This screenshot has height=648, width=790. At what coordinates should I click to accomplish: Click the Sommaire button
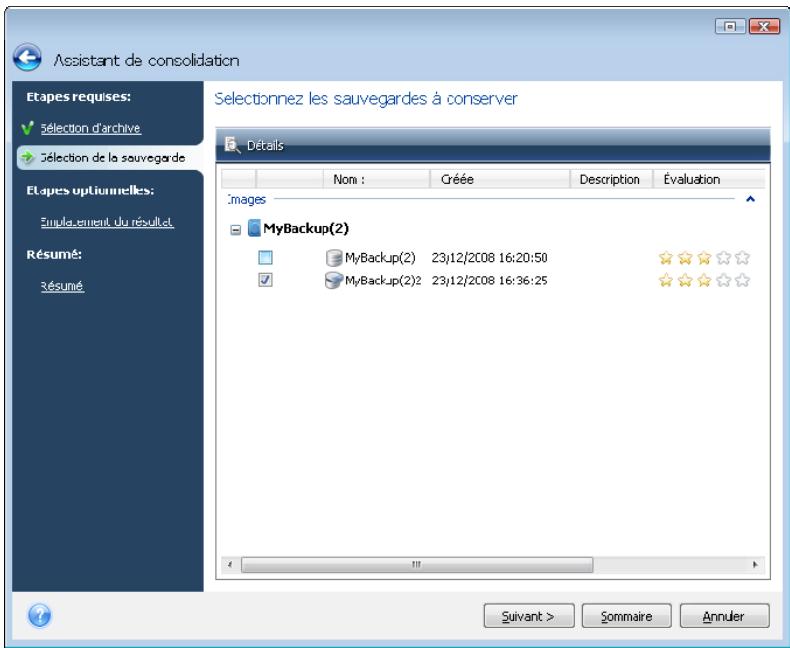626,616
